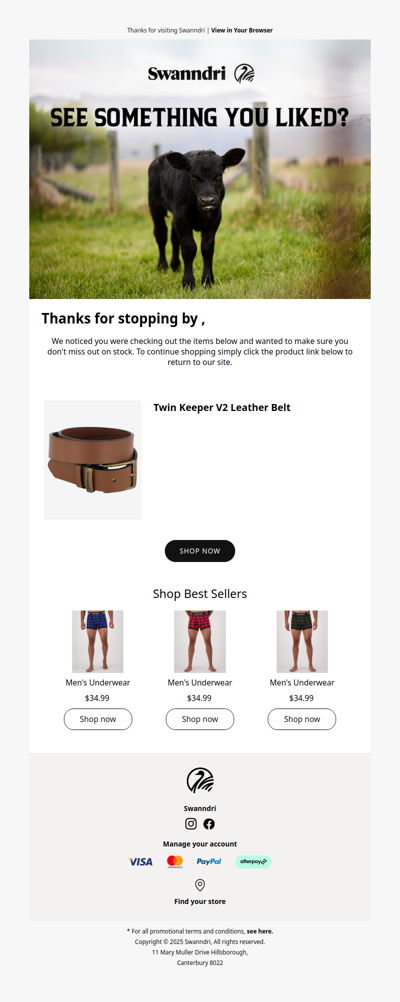
Task: Click the Find your store link
Action: [200, 902]
